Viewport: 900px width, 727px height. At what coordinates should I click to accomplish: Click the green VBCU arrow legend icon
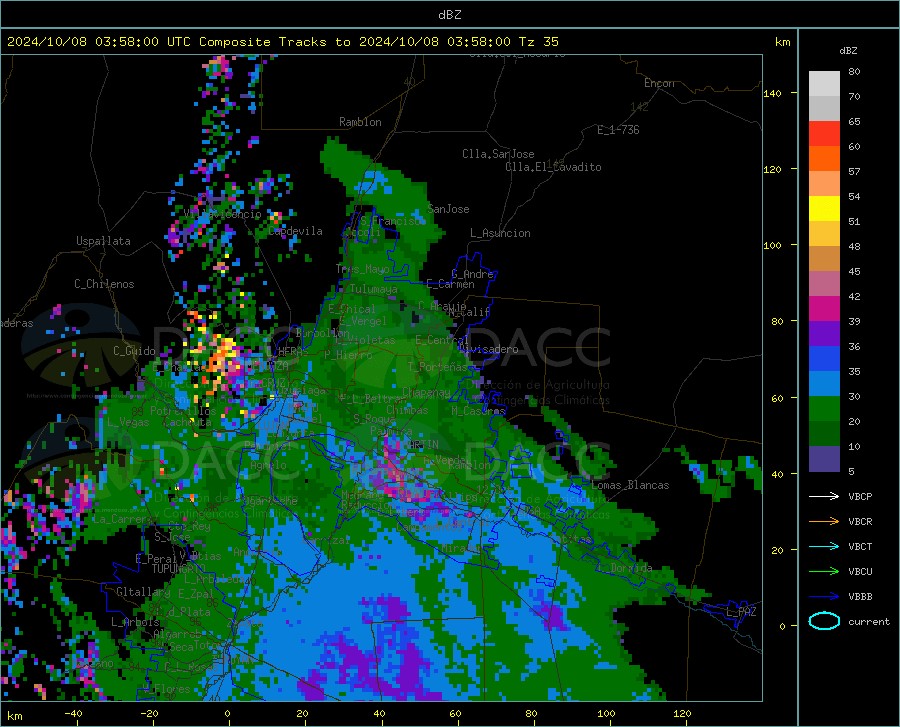(824, 571)
